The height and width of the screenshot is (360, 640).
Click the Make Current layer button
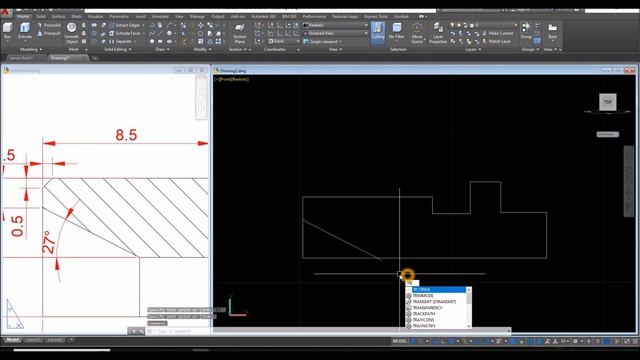pos(498,33)
